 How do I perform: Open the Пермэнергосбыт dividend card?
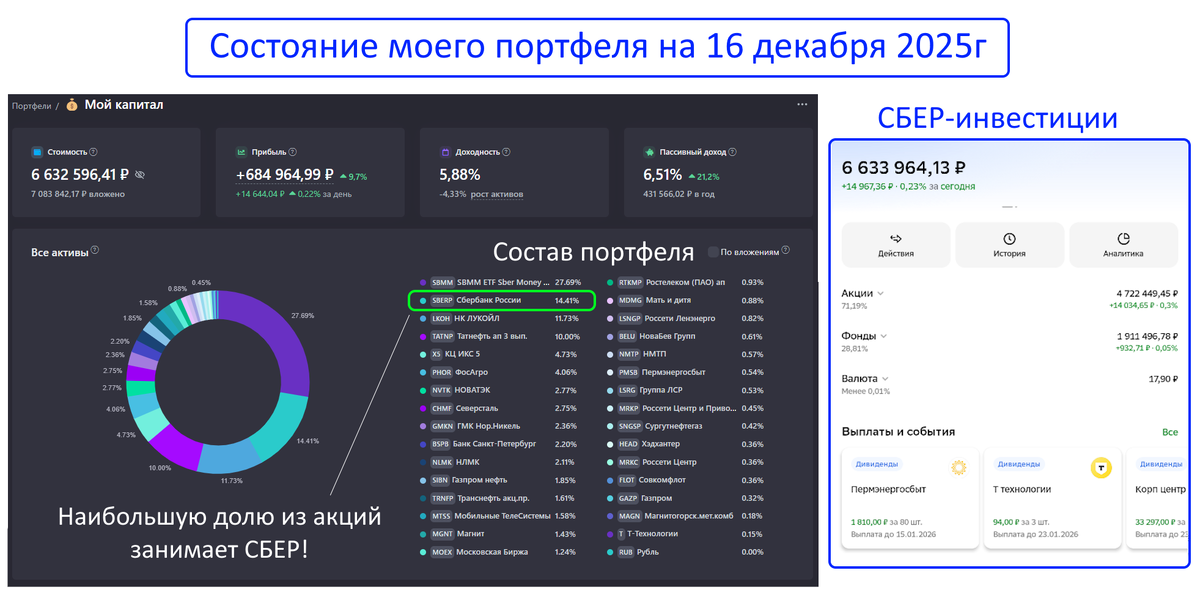click(x=910, y=498)
